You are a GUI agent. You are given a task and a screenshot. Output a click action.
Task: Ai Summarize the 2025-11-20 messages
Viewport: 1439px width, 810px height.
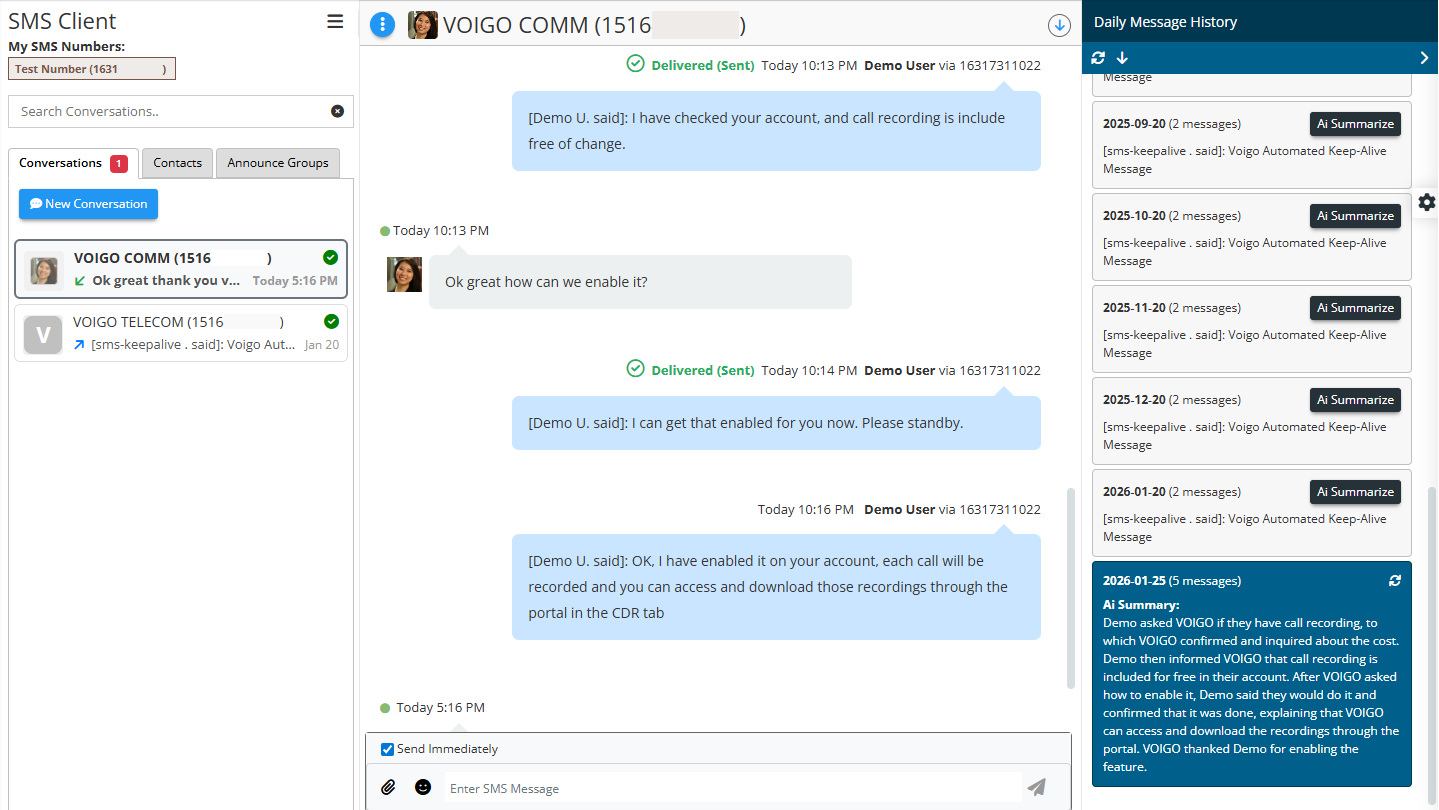click(x=1355, y=308)
